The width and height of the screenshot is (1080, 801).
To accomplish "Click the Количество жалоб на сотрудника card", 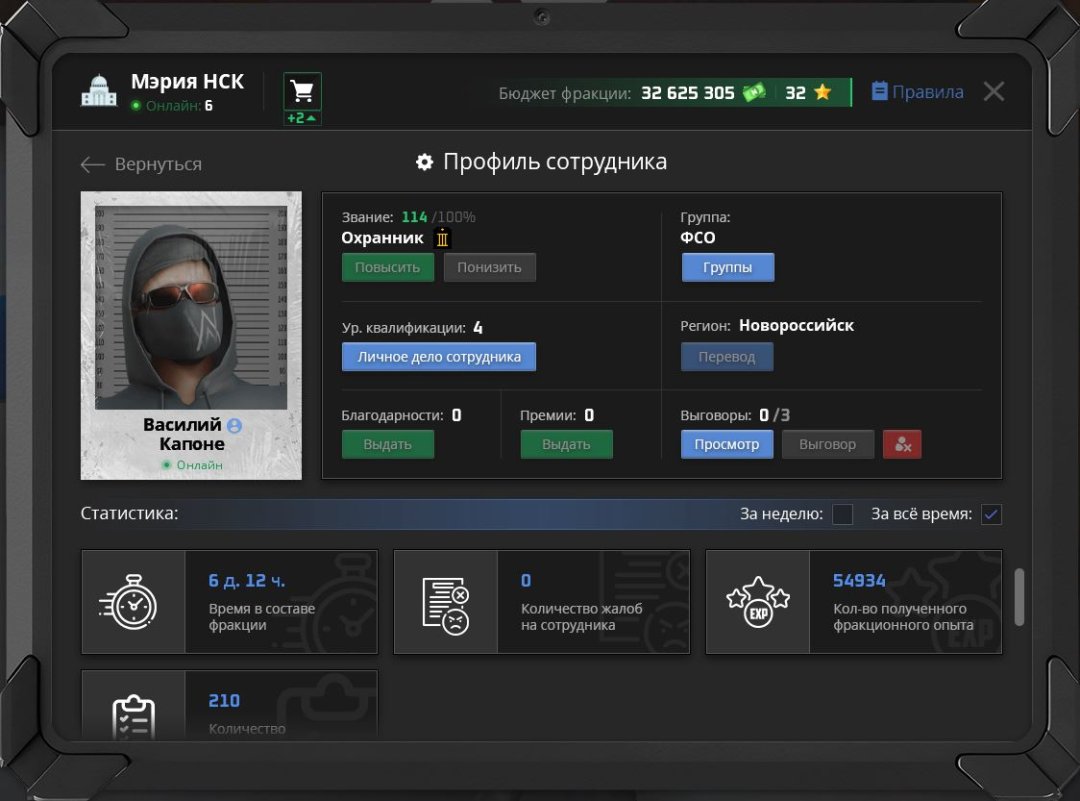I will [541, 601].
